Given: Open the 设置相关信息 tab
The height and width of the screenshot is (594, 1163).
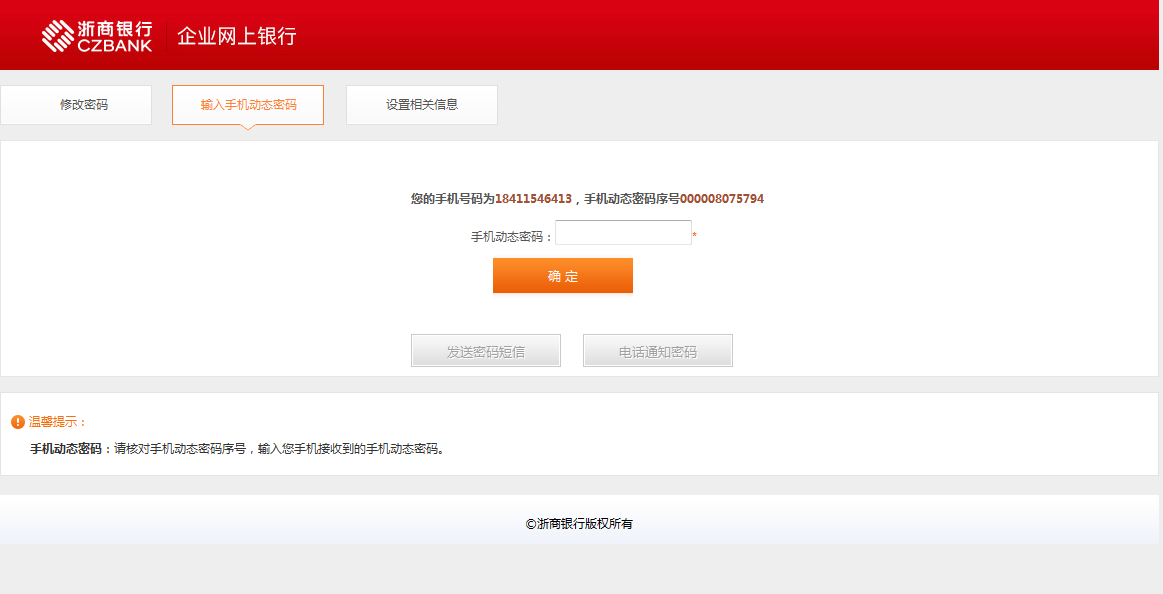Looking at the screenshot, I should coord(422,105).
